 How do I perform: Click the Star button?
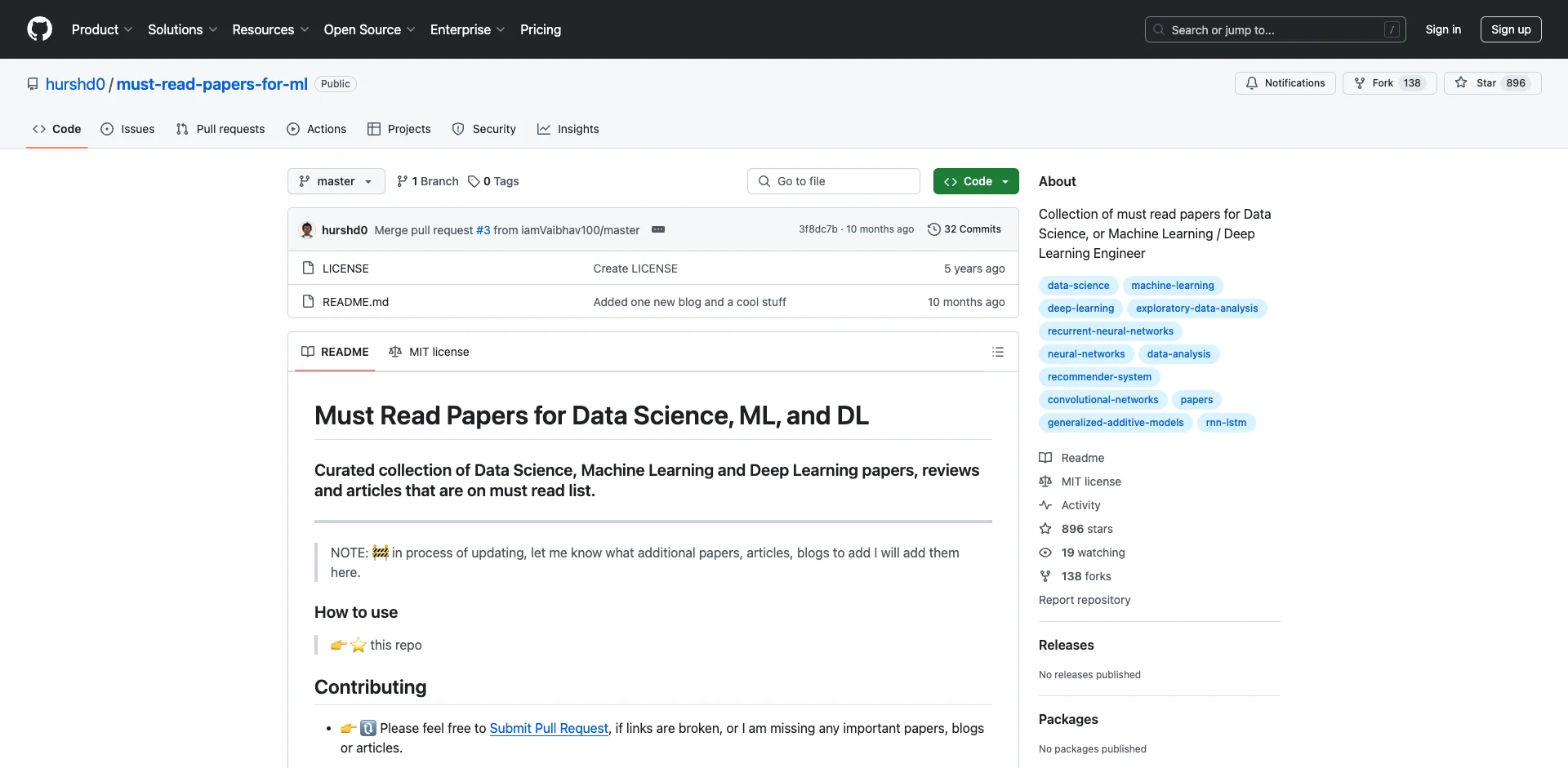click(x=1492, y=83)
